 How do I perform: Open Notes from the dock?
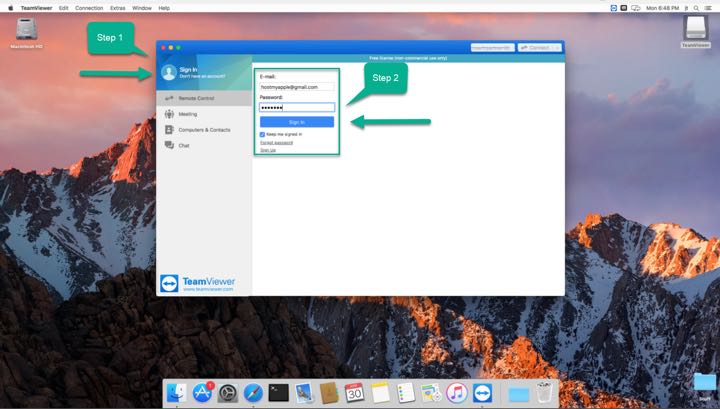[380, 393]
